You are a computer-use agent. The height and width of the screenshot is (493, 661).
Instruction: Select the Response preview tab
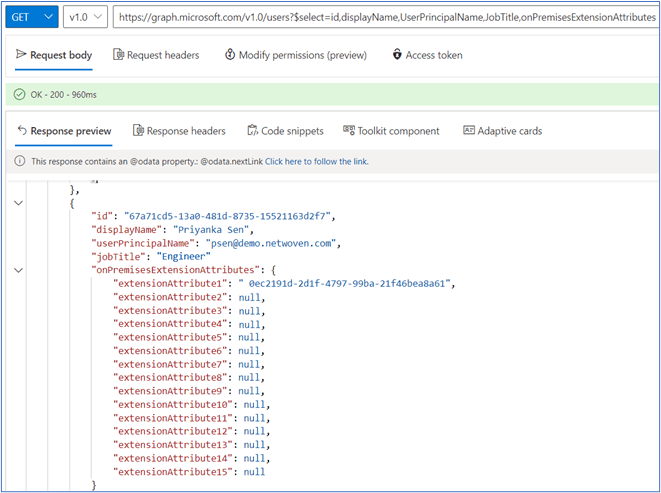point(64,131)
